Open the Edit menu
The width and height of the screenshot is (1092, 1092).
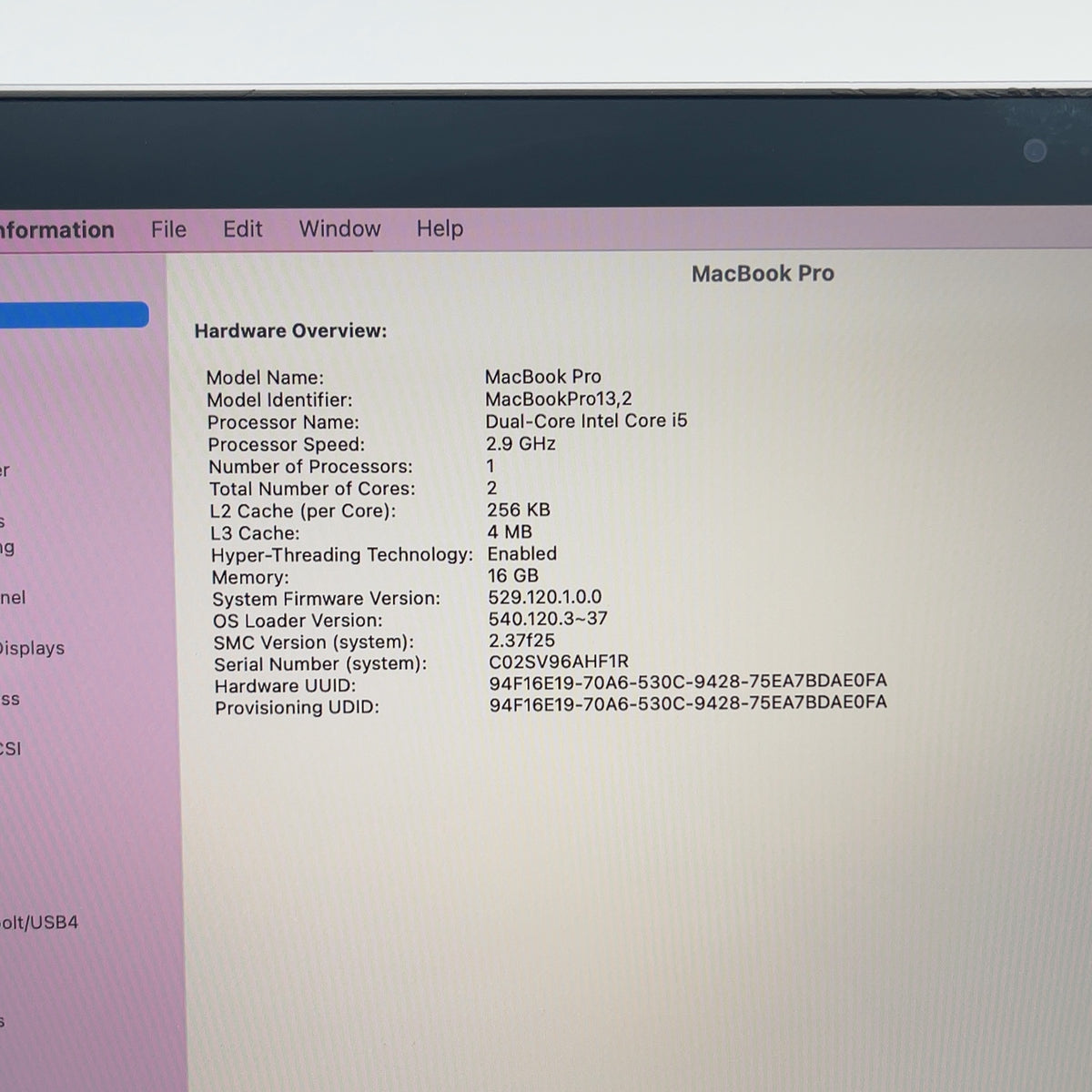pos(243,229)
